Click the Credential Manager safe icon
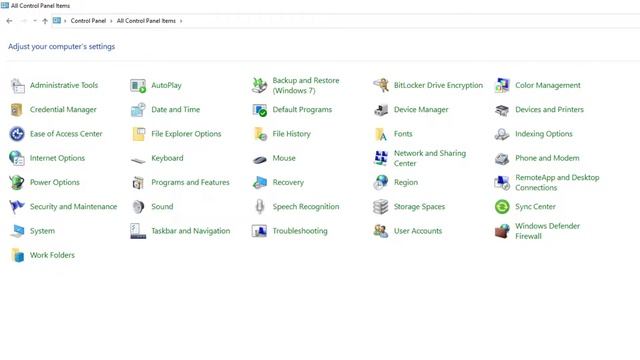Screen dimensions: 640x360 [17, 109]
